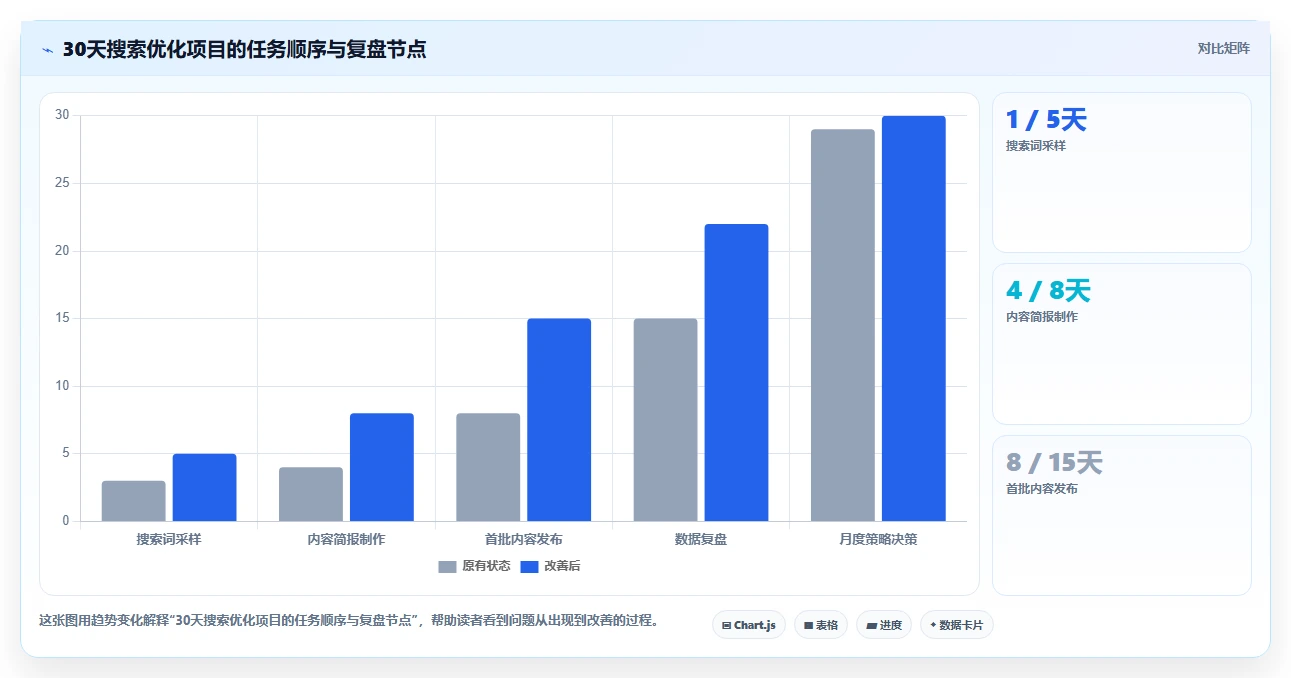The height and width of the screenshot is (678, 1291).
Task: Click the y-axis value 30
Action: 62,115
